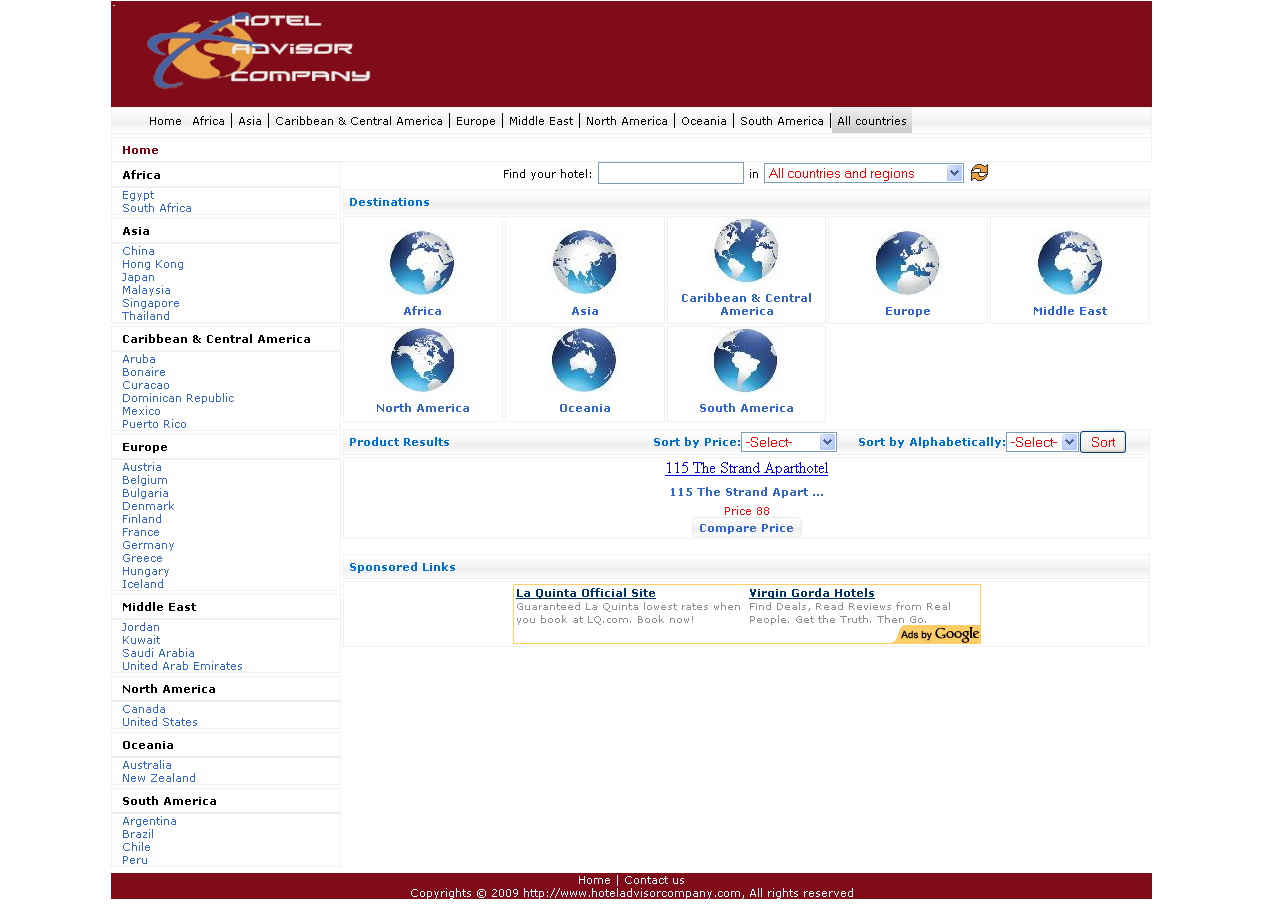Open Australia in the sidebar

point(147,765)
